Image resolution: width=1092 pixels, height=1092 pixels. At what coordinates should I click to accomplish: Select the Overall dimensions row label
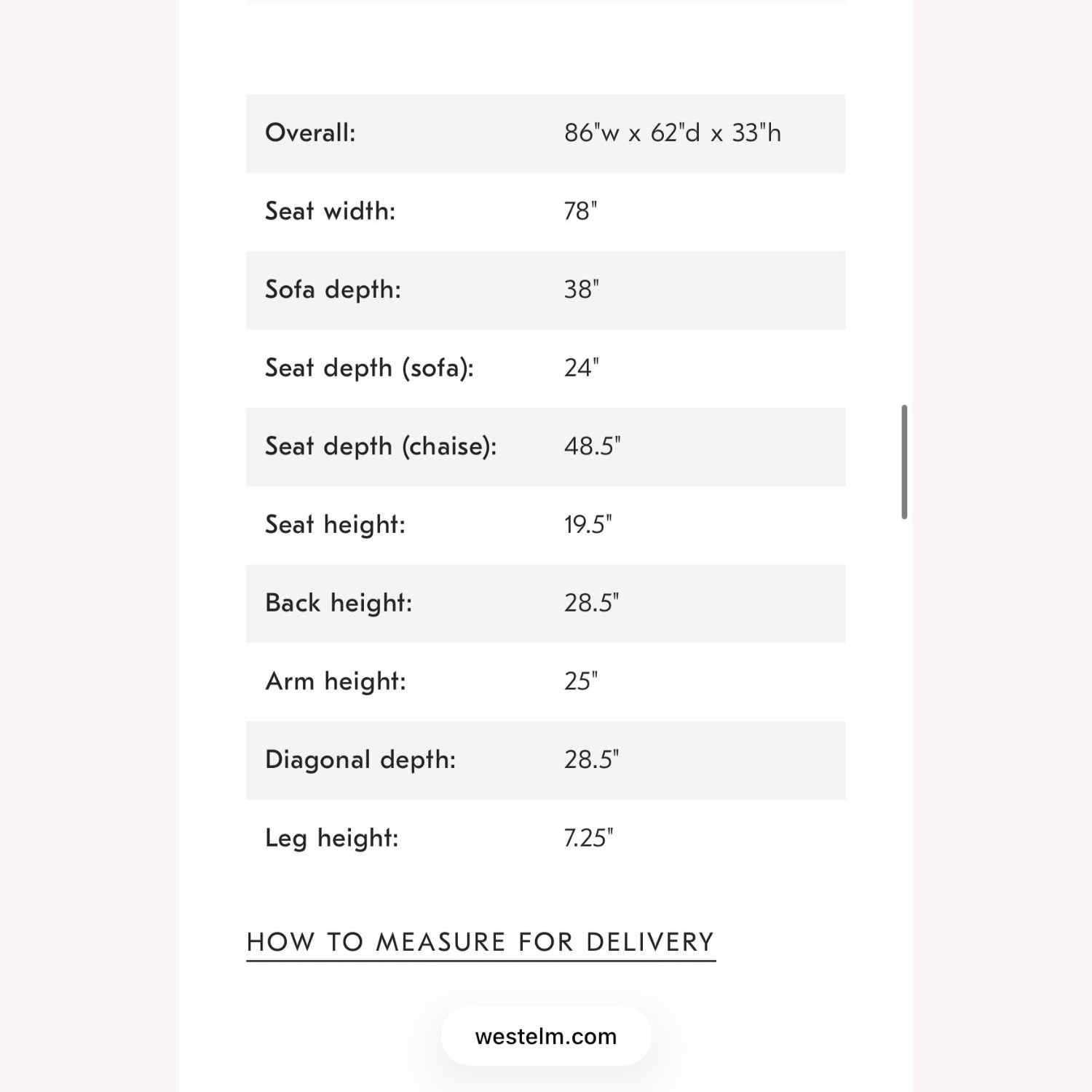310,133
